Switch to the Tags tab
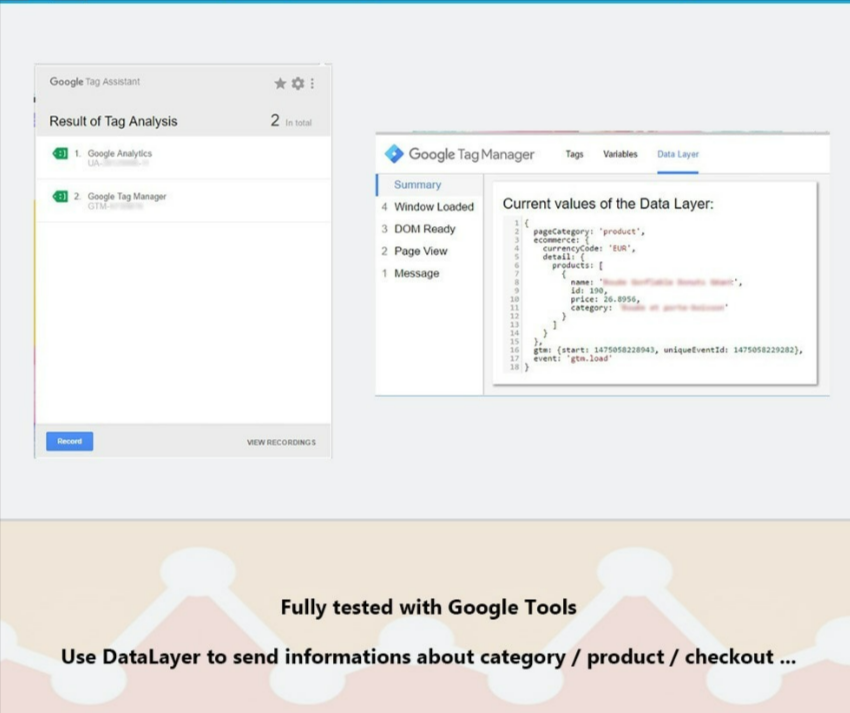 (574, 154)
